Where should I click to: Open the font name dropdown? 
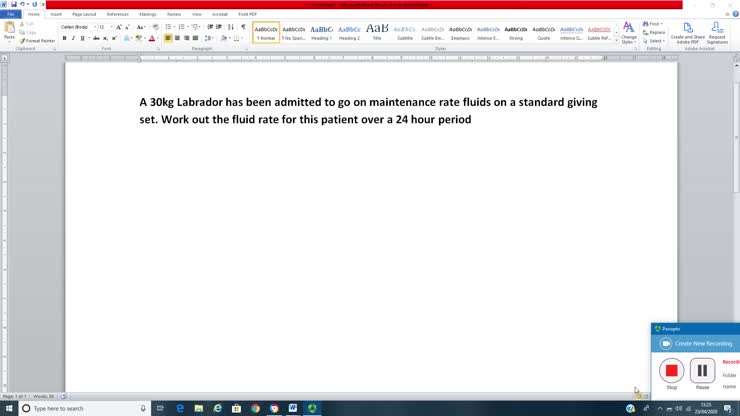(x=76, y=27)
